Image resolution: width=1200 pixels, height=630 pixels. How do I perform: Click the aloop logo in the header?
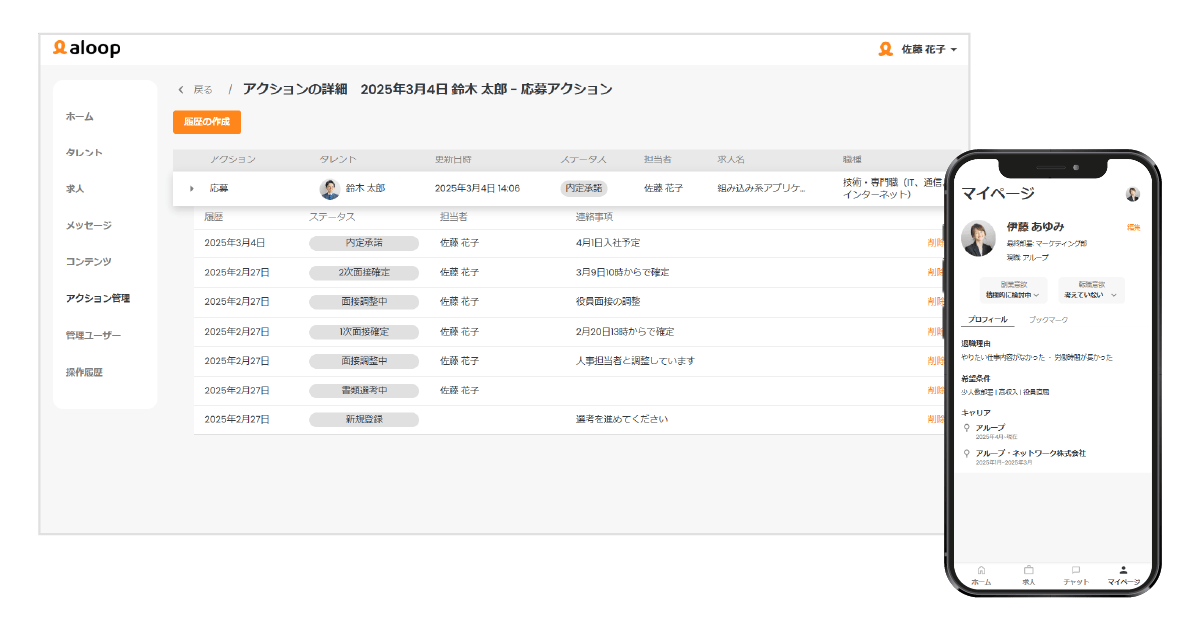[x=87, y=49]
